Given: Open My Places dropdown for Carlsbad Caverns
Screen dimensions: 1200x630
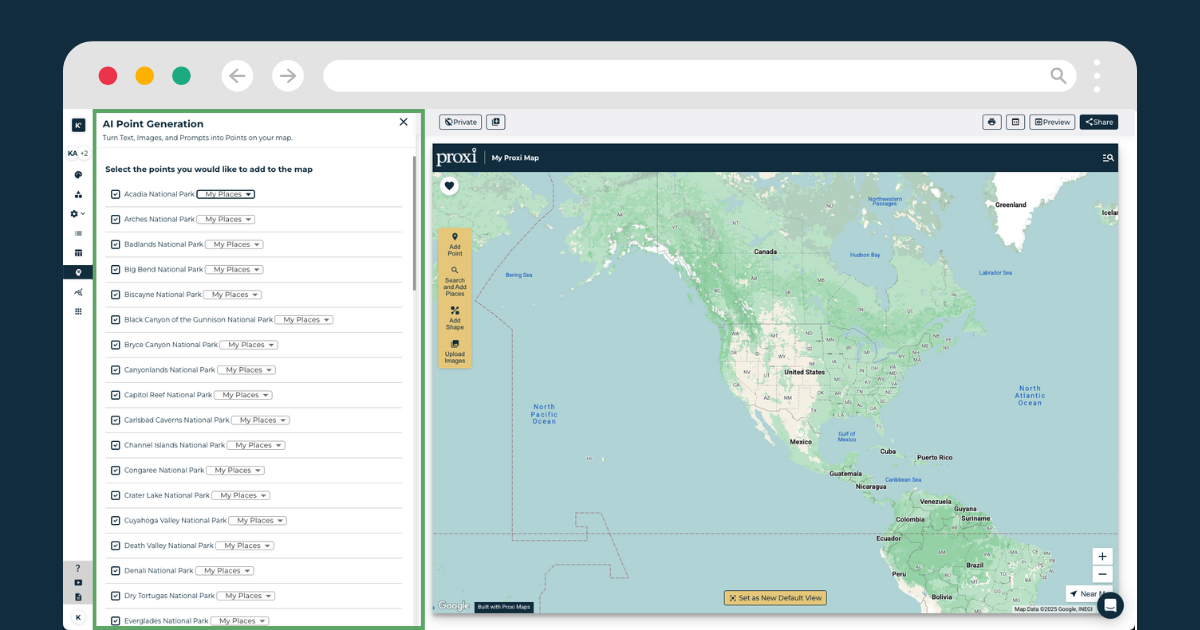Looking at the screenshot, I should tap(260, 420).
